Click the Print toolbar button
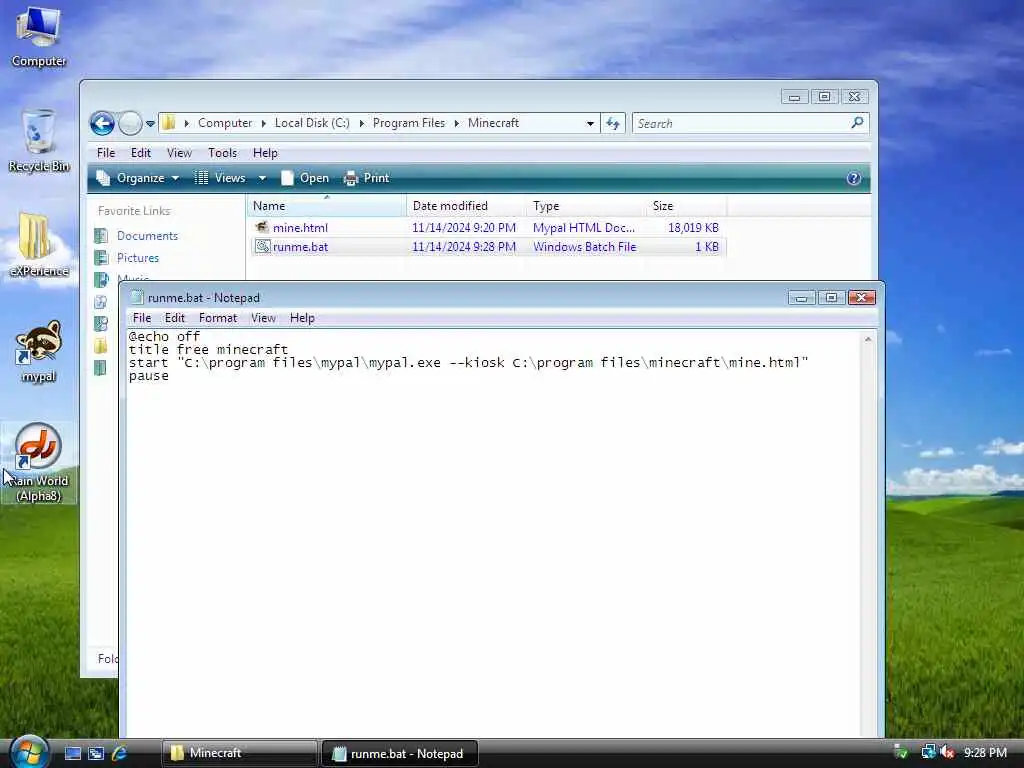The height and width of the screenshot is (768, 1024). 366,178
